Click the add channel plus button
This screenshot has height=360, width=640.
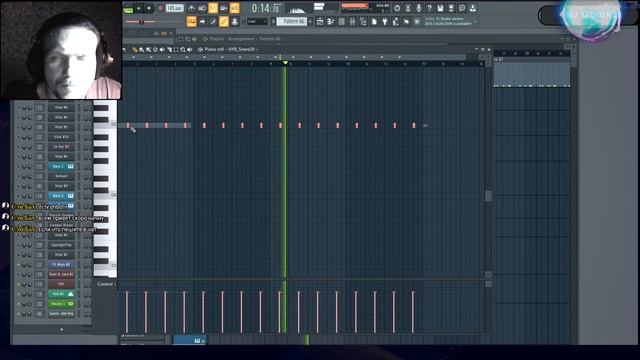tap(62, 329)
